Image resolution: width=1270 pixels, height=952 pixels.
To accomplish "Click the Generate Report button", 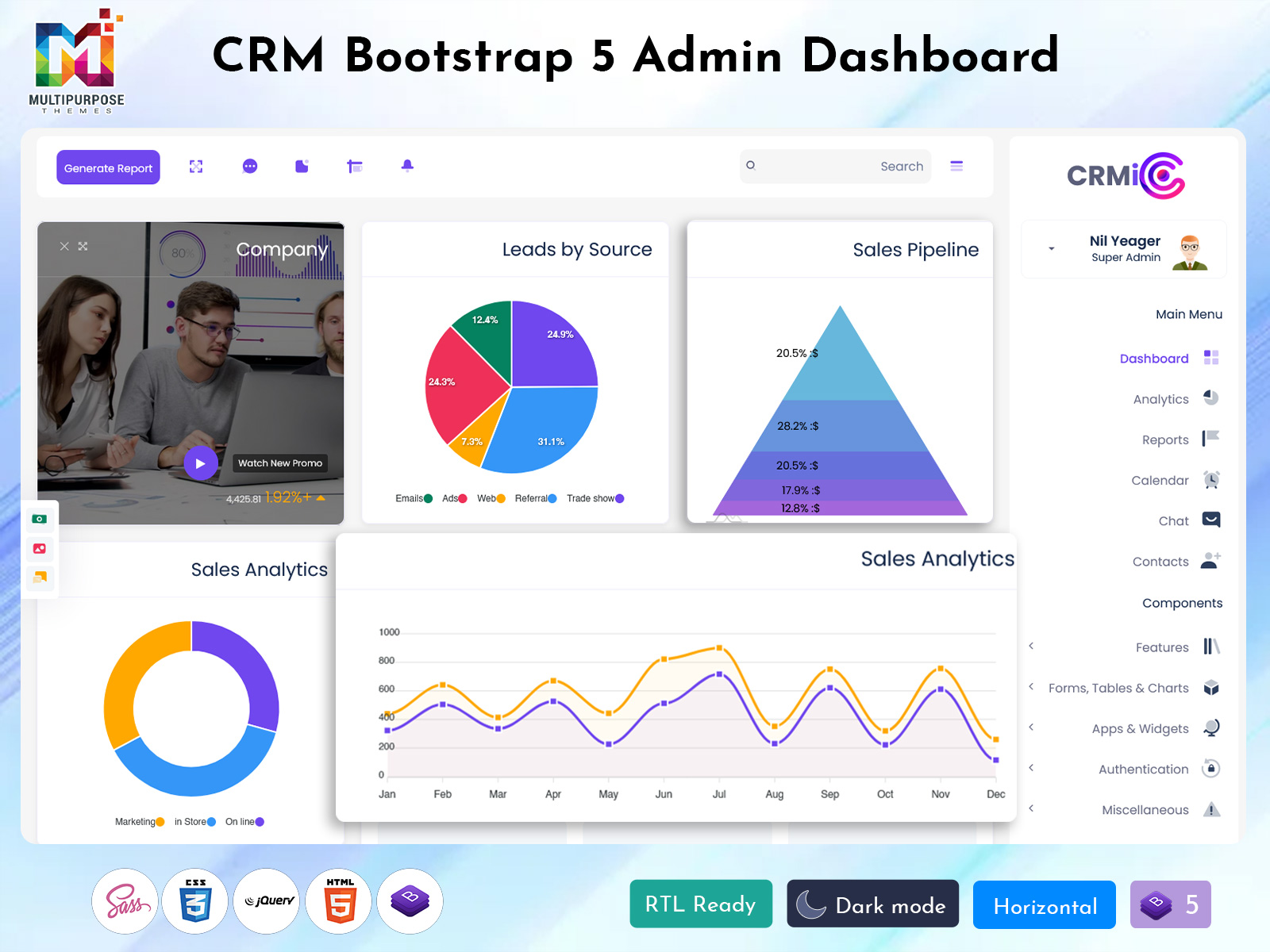I will (x=108, y=167).
